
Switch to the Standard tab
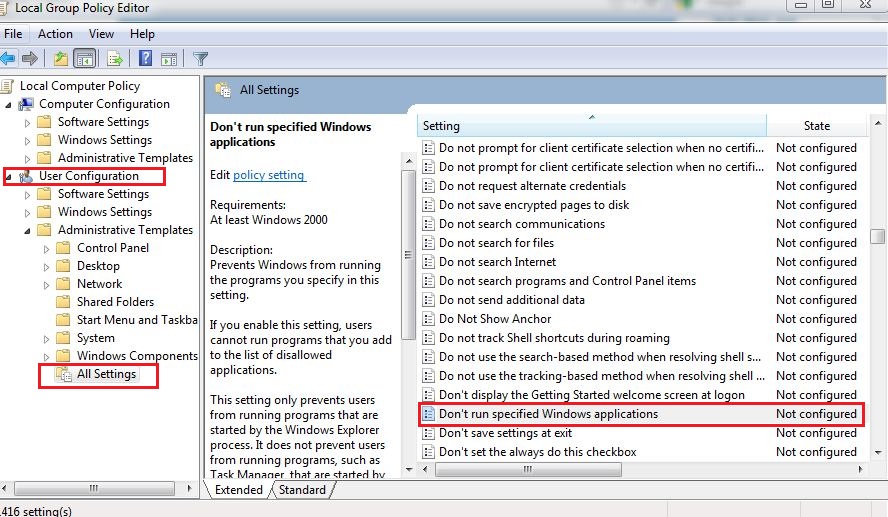(x=302, y=490)
